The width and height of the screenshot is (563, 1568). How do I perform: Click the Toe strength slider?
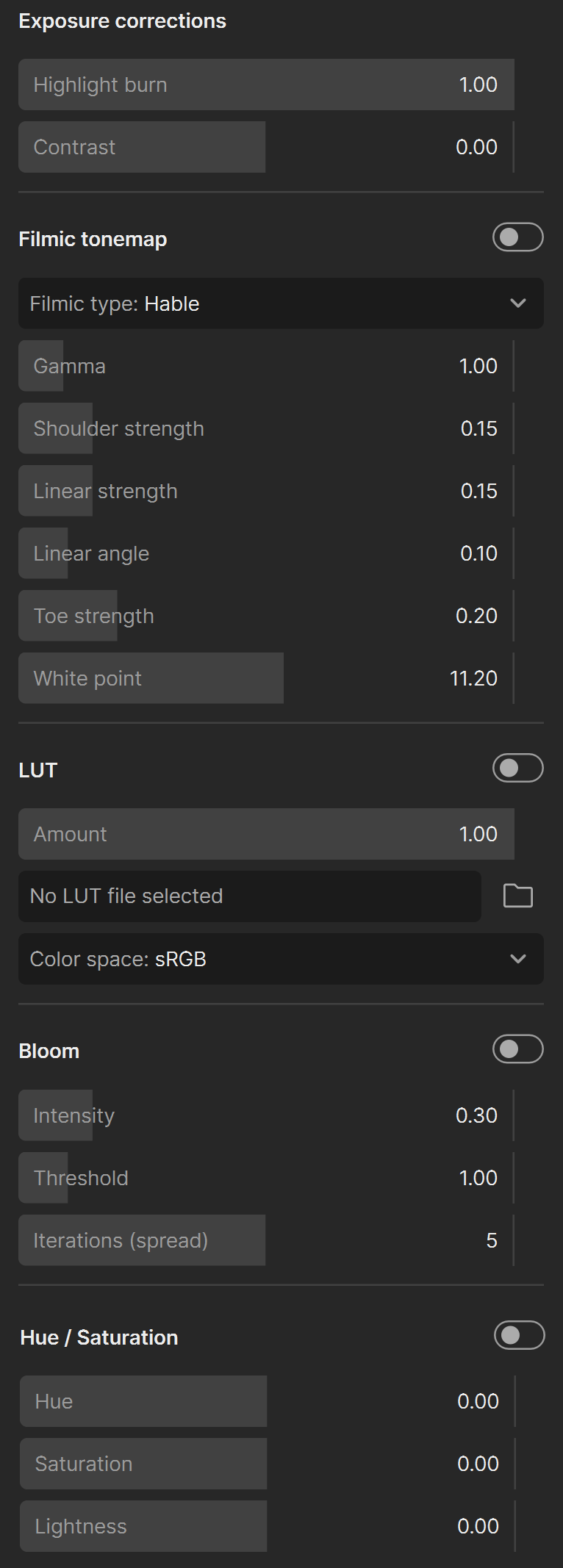266,616
